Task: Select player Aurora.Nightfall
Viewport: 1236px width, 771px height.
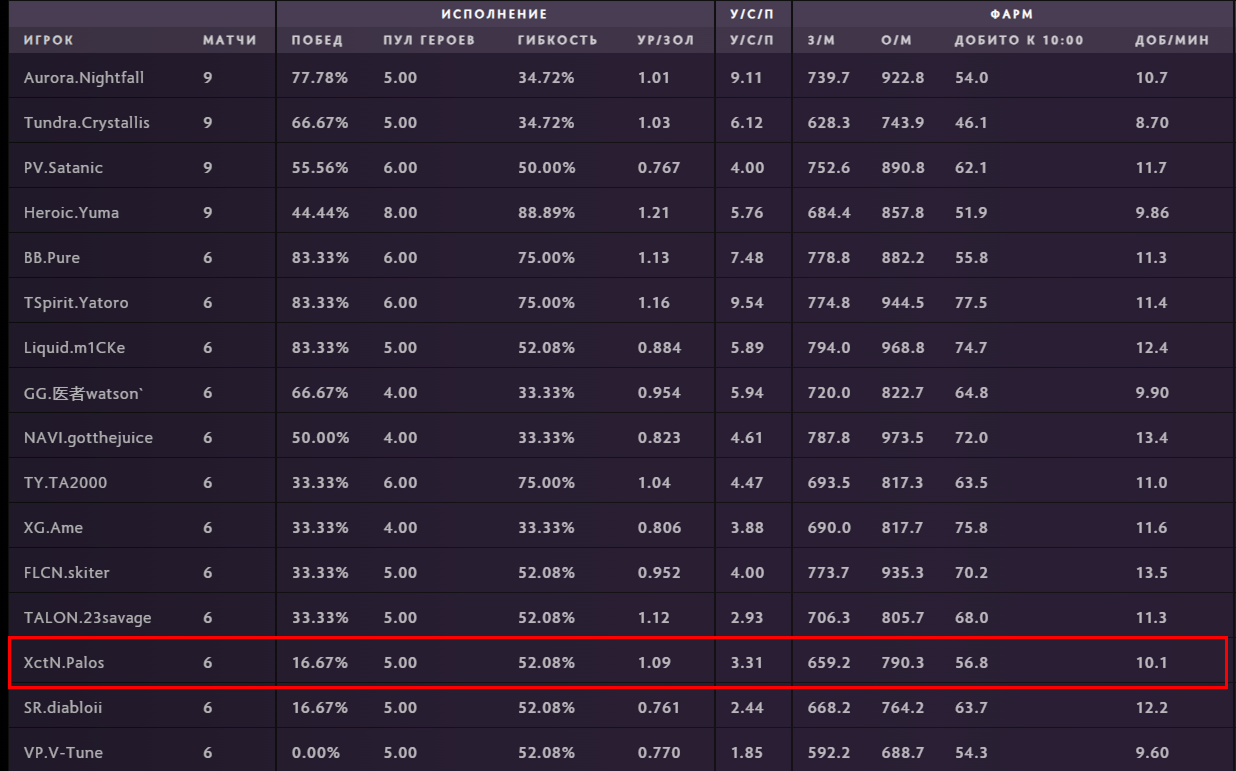Action: pyautogui.click(x=86, y=77)
